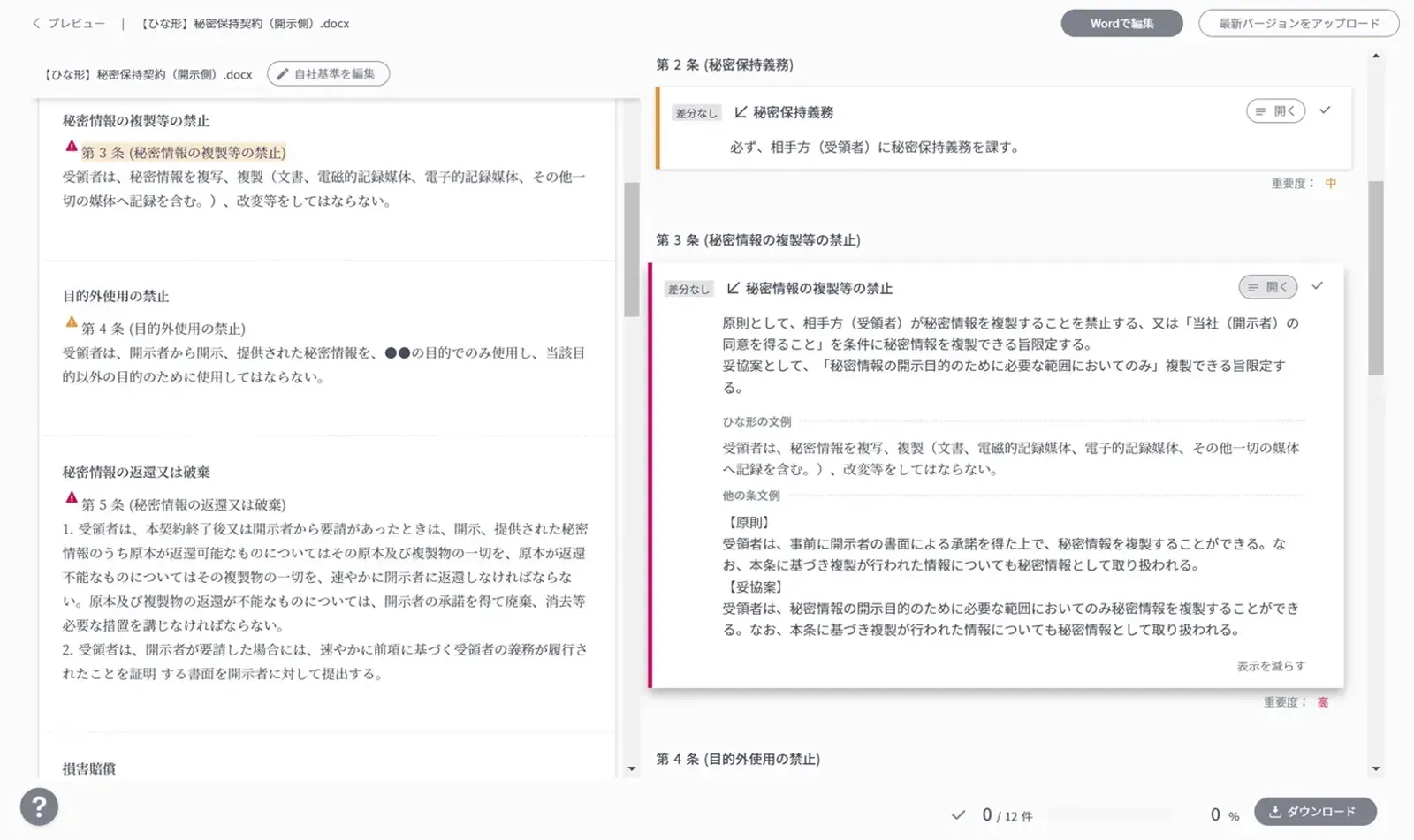Open document in Word with Wordで編集
The height and width of the screenshot is (840, 1414).
coord(1121,24)
